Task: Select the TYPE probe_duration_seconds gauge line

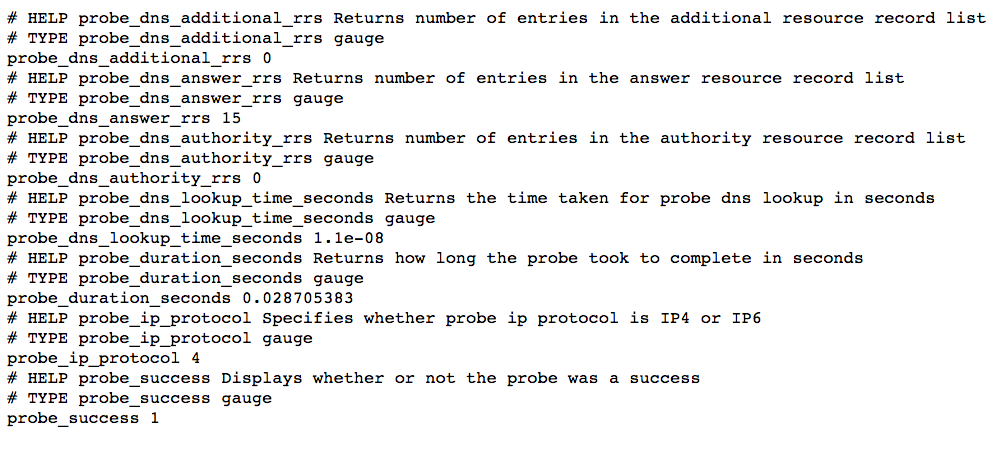Action: (185, 278)
